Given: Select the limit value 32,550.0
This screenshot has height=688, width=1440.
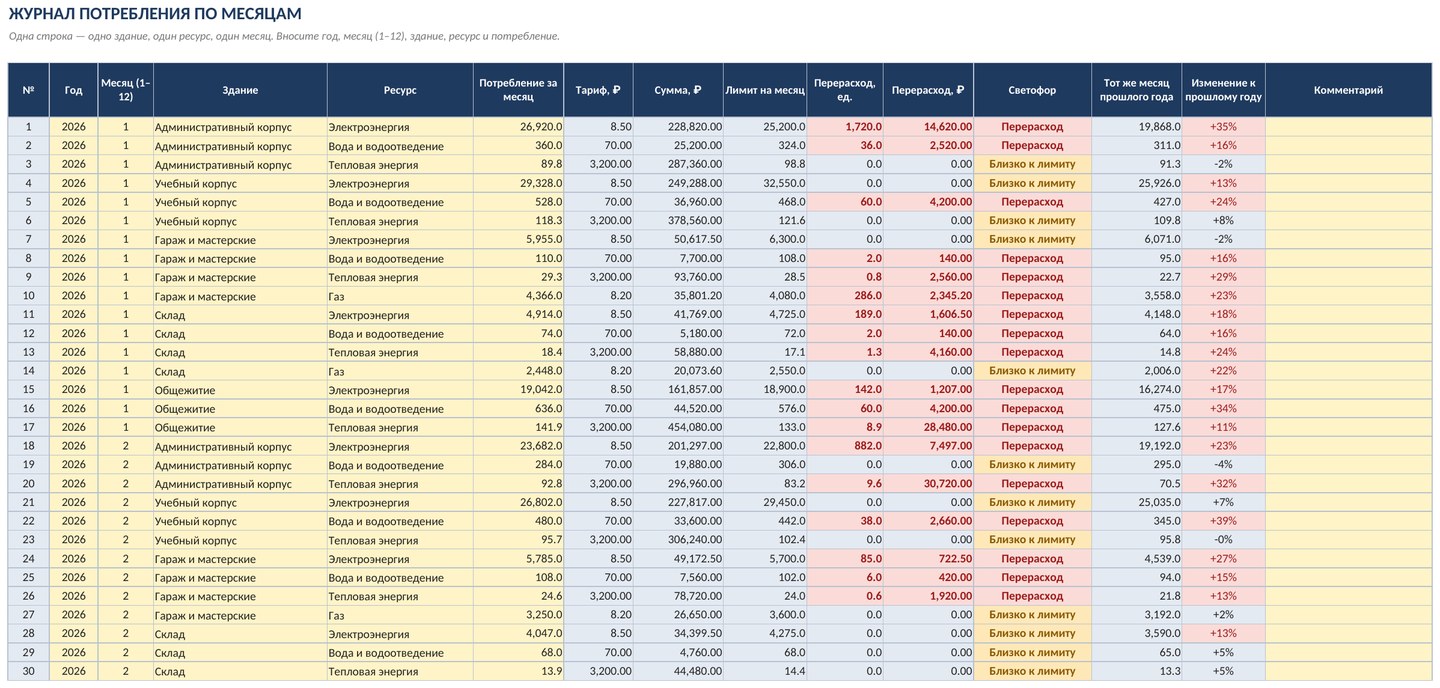Looking at the screenshot, I should point(765,183).
